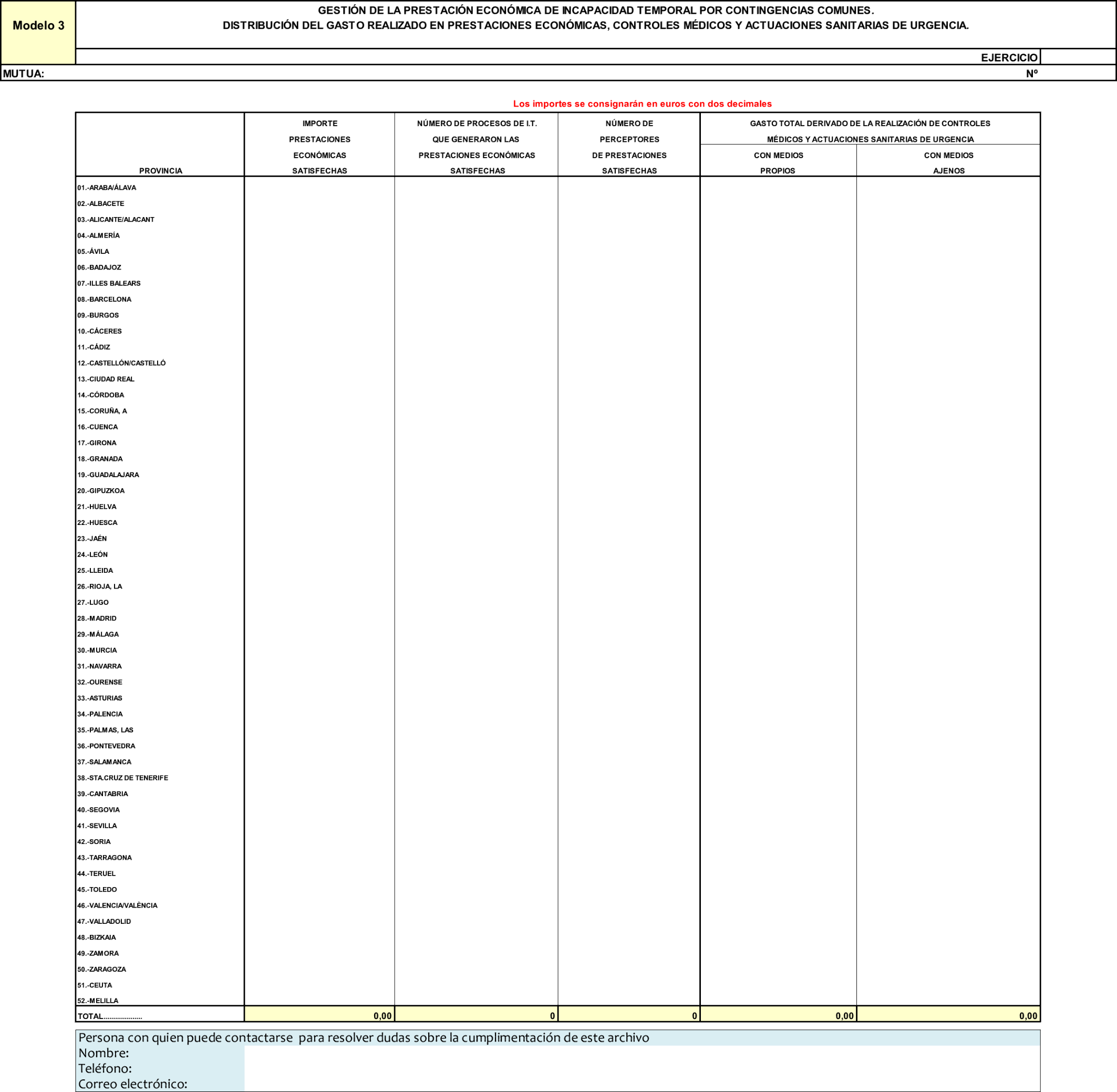The image size is (1117, 1092).
Task: Click total 0,00 under MEDIOS PROPIOS
Action: click(779, 1014)
